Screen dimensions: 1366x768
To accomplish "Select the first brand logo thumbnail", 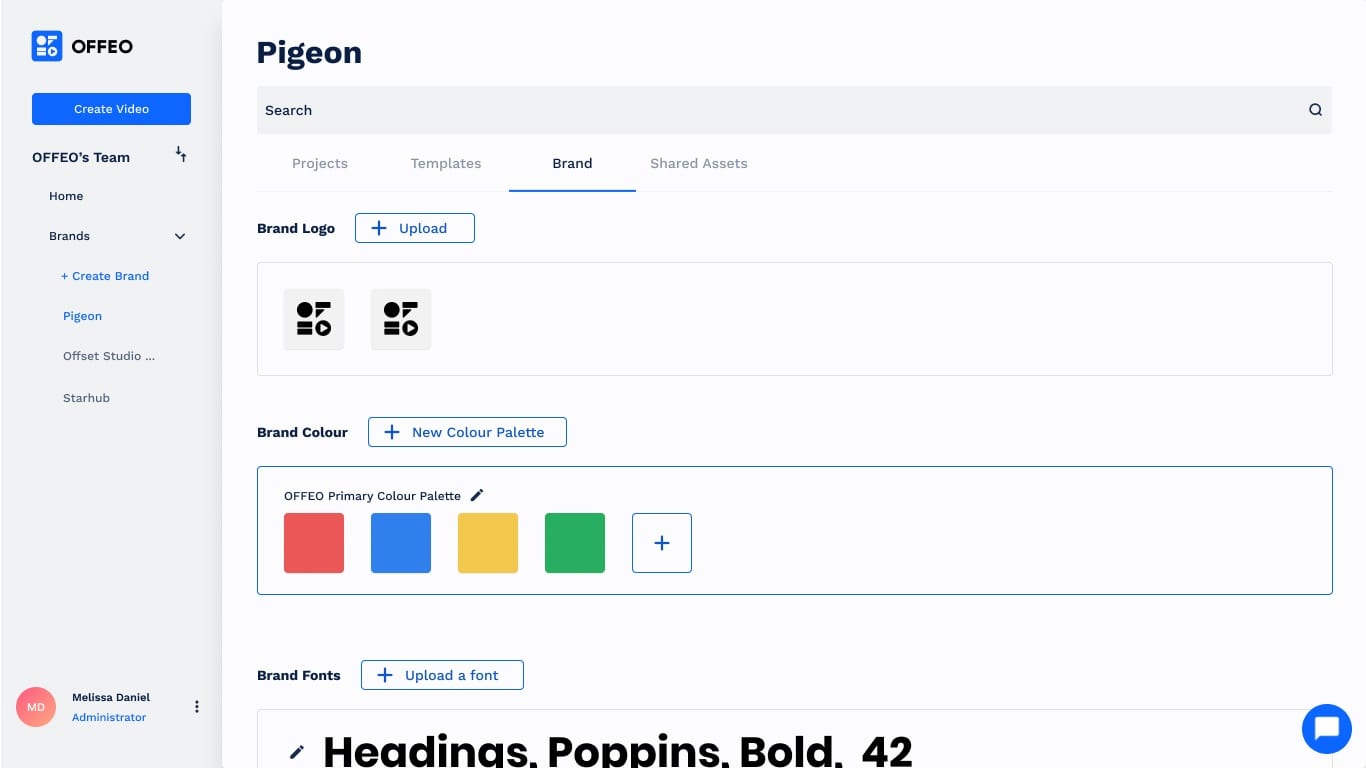I will pyautogui.click(x=314, y=320).
